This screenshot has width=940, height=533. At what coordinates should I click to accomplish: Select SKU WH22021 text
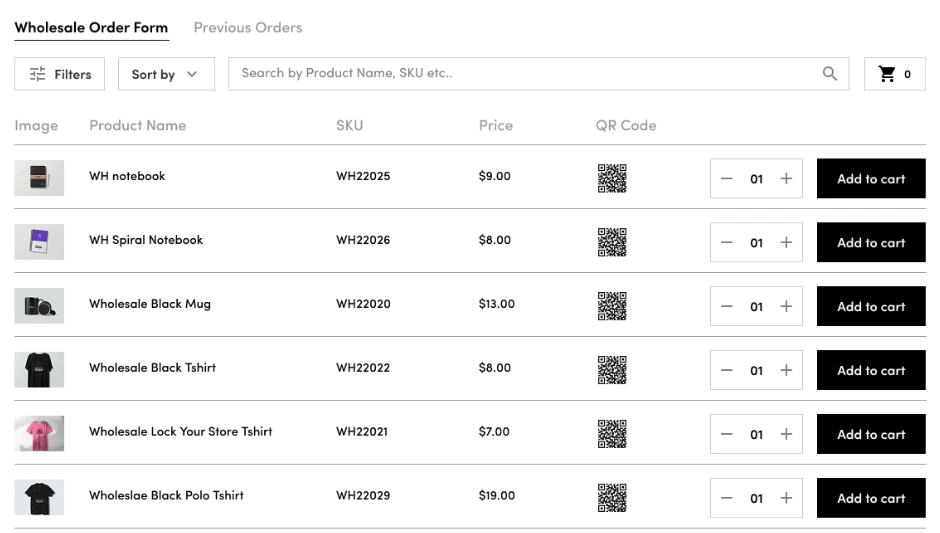coord(361,432)
